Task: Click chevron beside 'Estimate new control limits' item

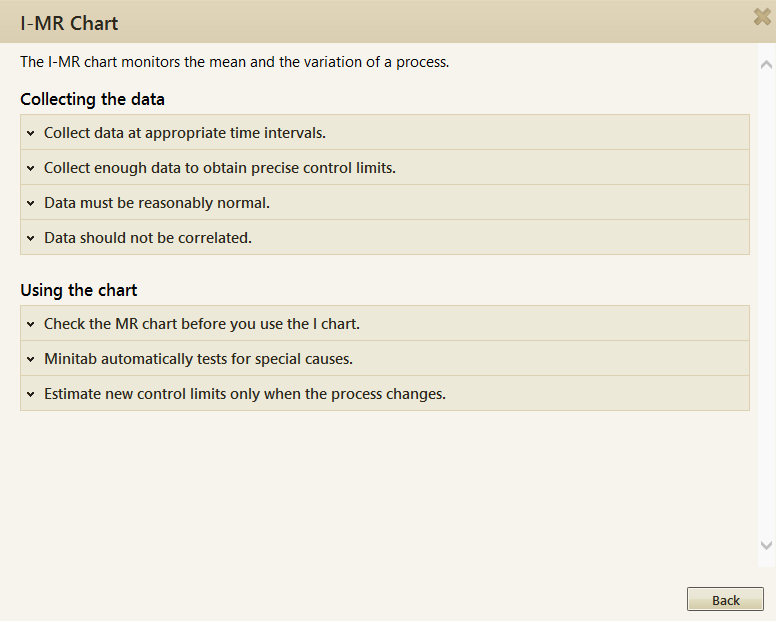Action: (31, 394)
